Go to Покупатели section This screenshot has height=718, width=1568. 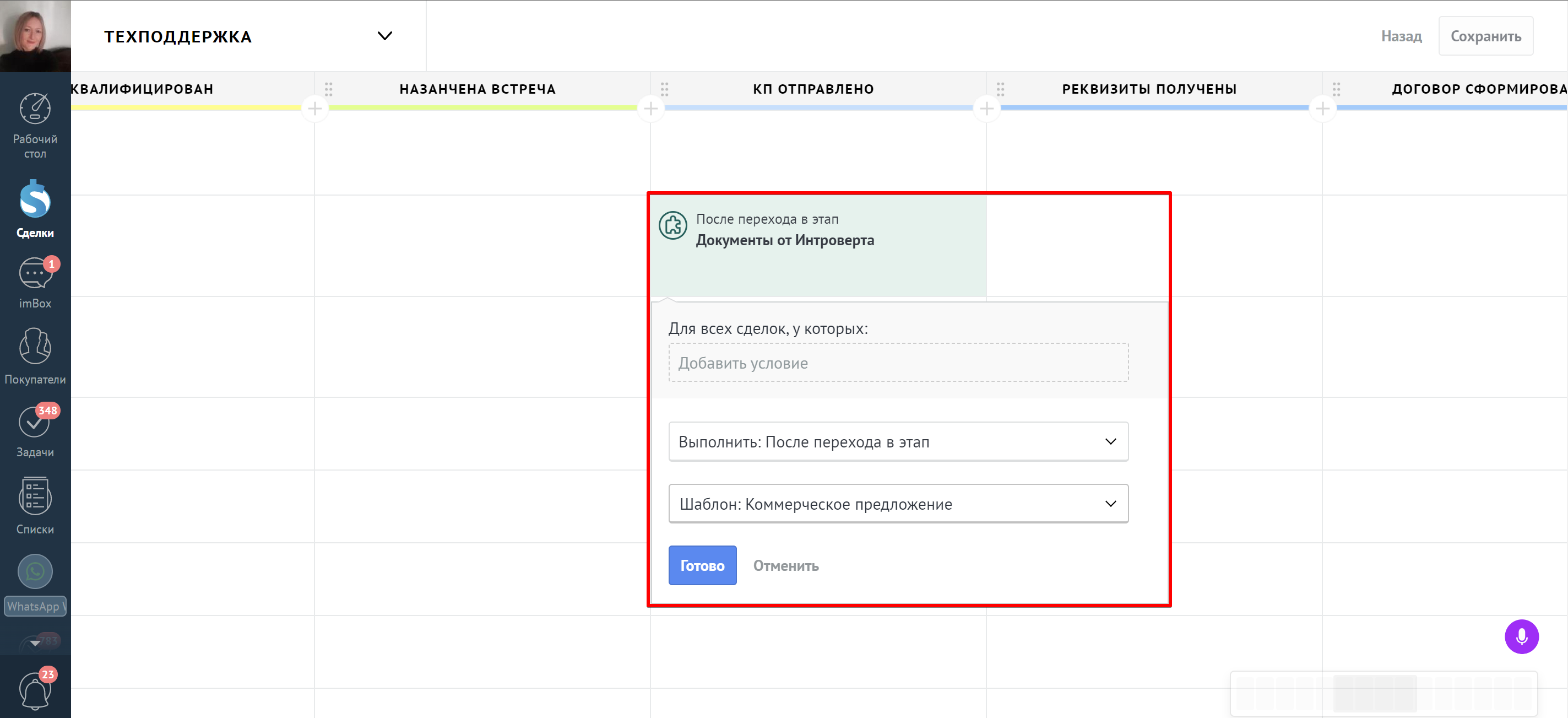pyautogui.click(x=35, y=357)
